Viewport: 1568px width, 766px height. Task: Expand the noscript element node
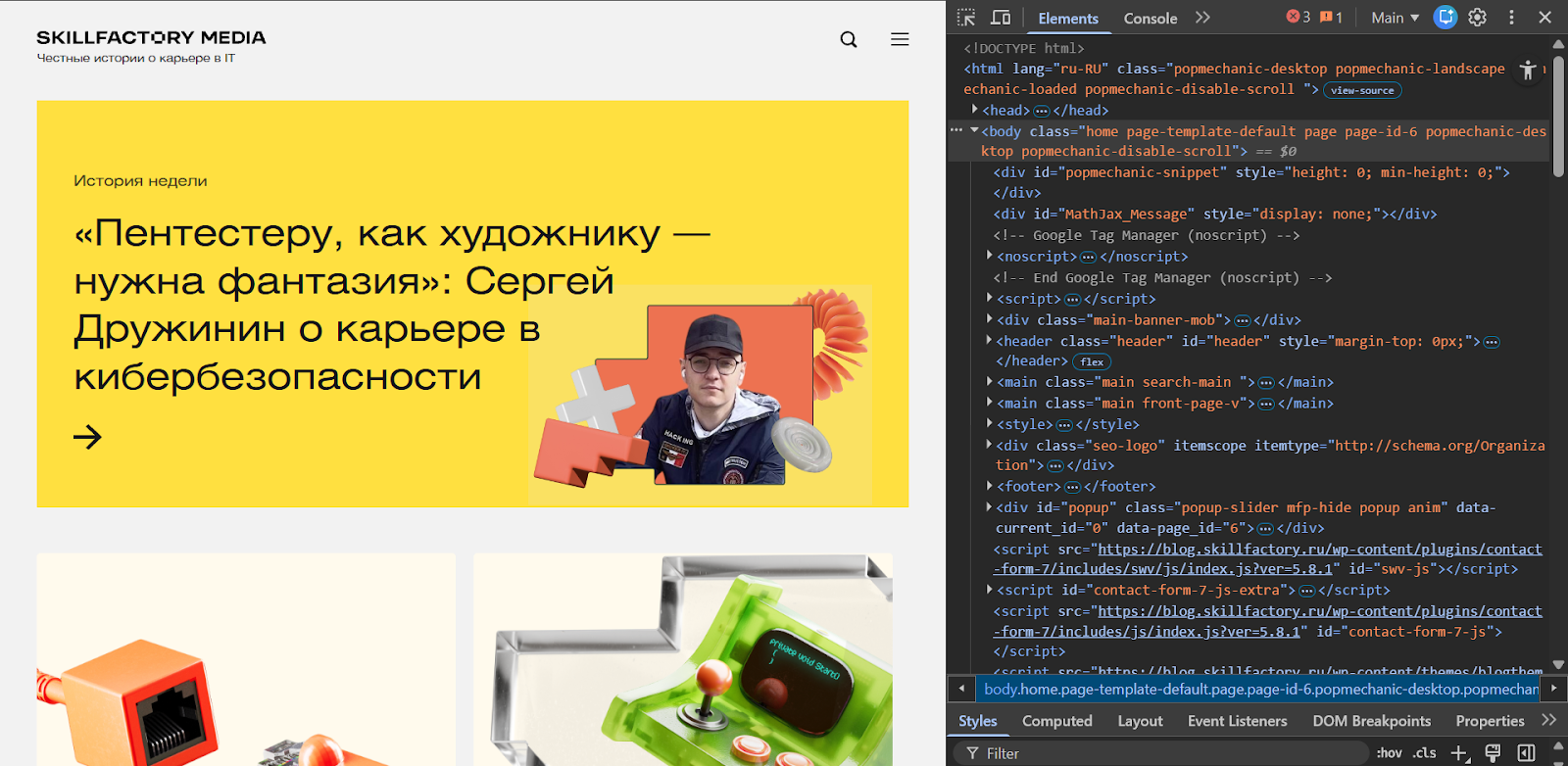pos(989,256)
